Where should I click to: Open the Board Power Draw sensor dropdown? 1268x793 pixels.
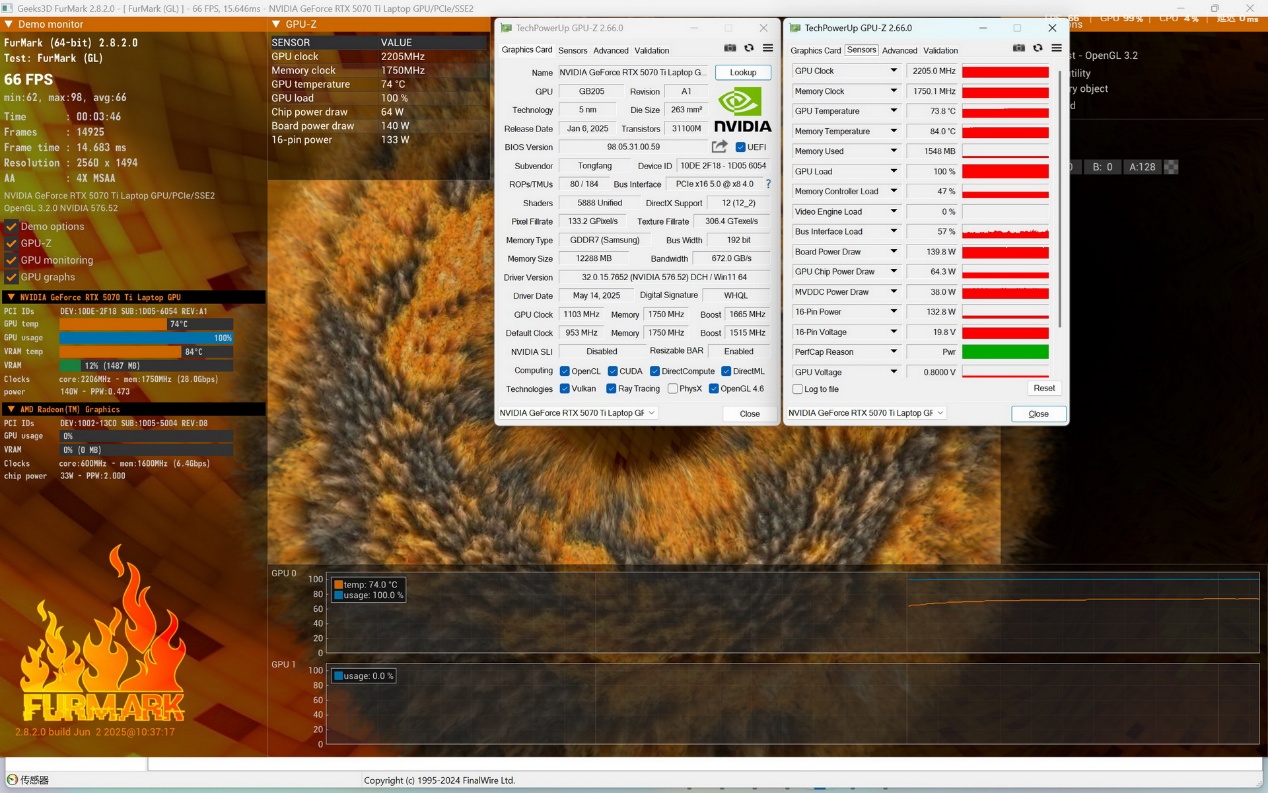click(894, 252)
